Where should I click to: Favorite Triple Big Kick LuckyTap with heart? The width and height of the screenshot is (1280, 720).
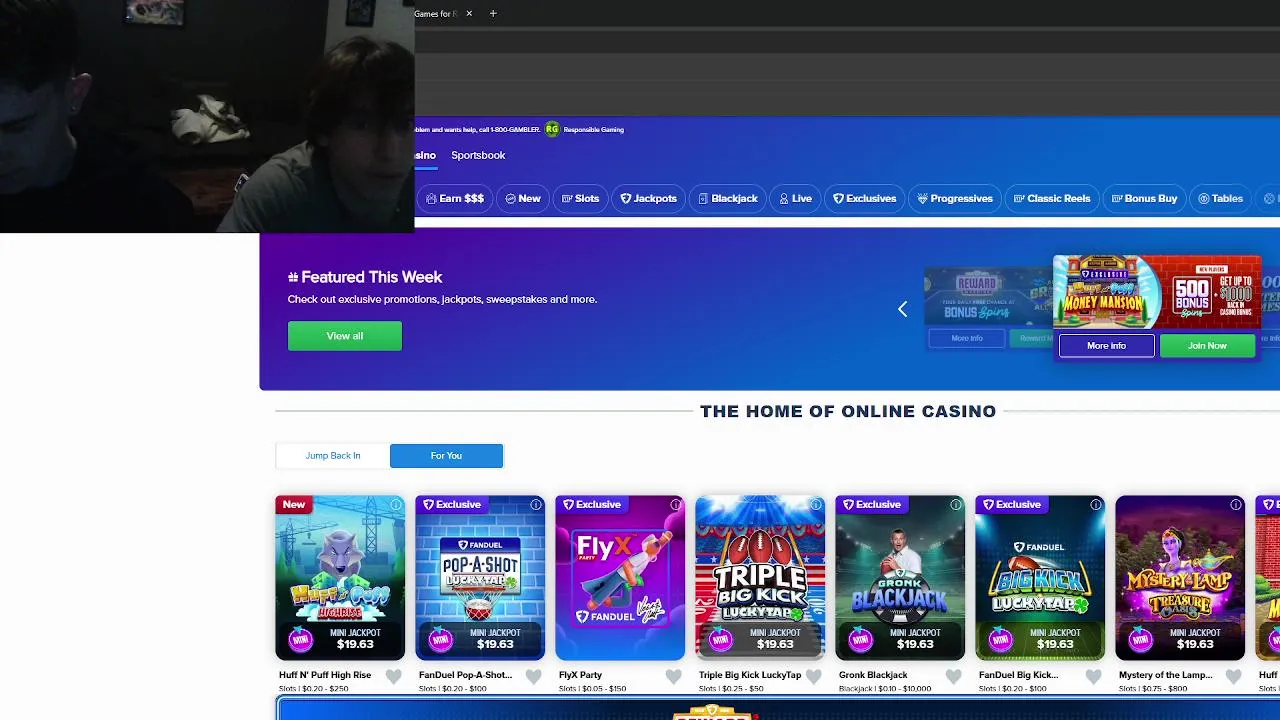814,677
